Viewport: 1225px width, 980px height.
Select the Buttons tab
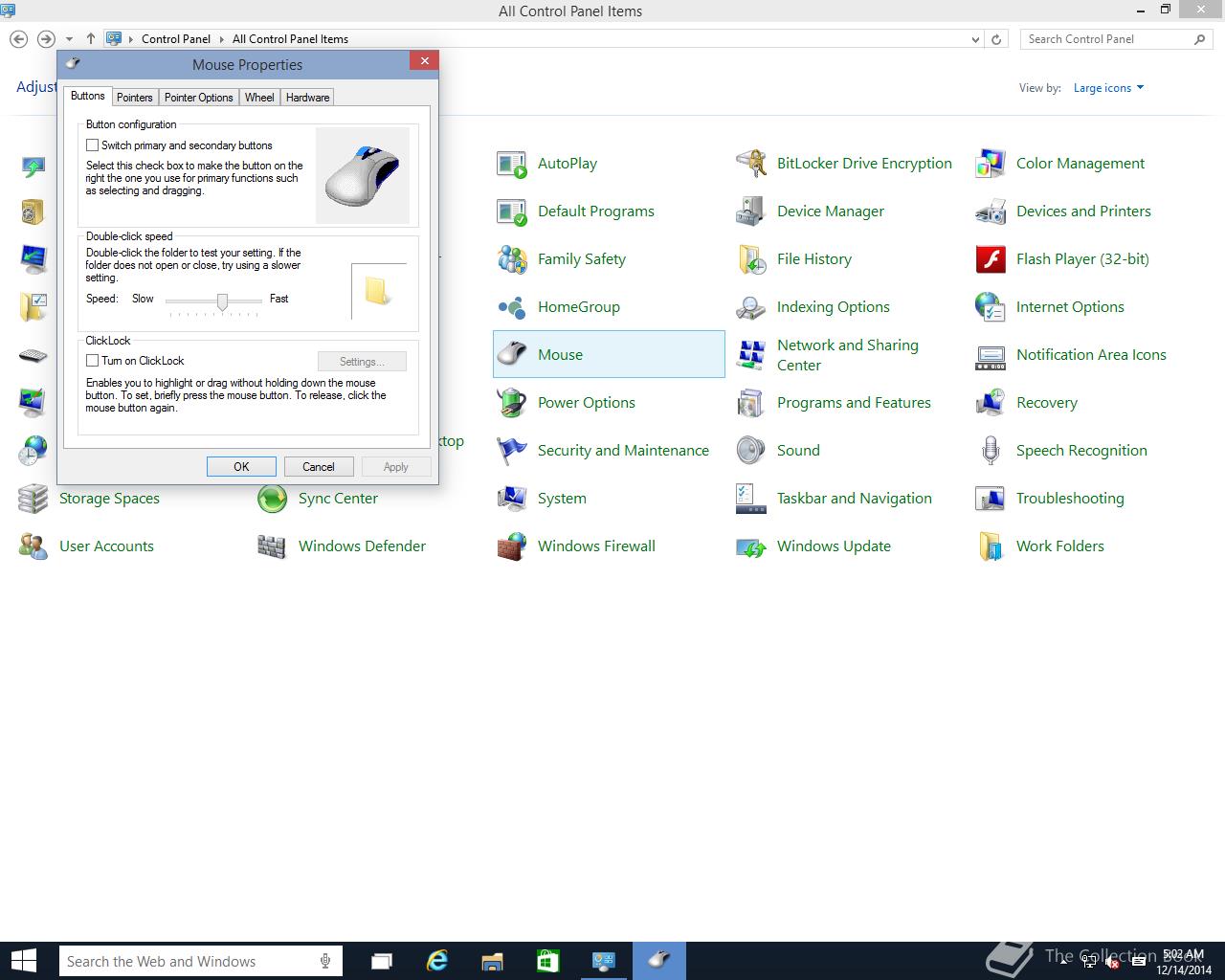point(88,96)
